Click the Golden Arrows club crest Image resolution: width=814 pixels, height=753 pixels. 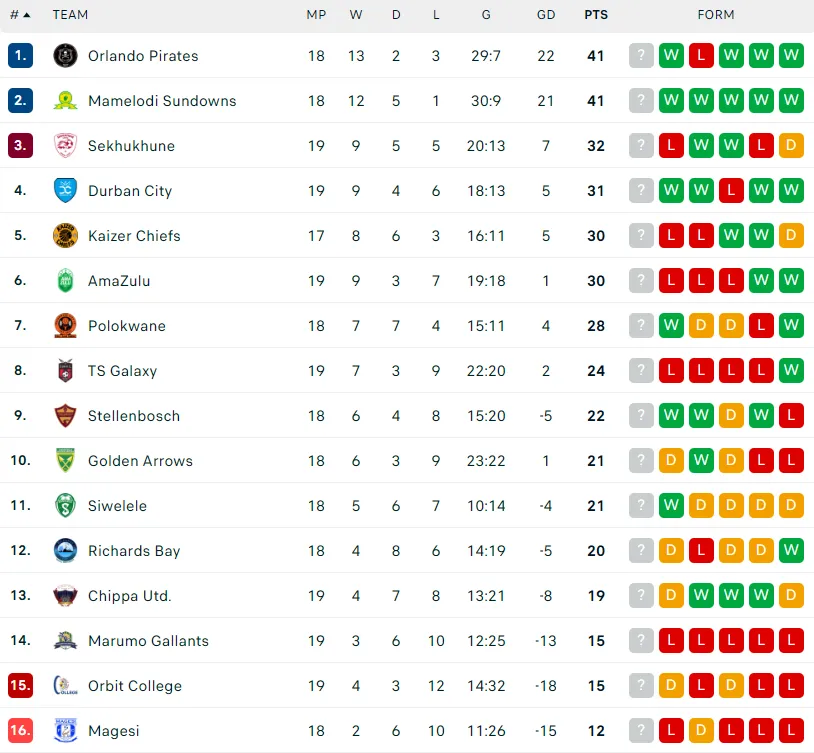[x=65, y=461]
